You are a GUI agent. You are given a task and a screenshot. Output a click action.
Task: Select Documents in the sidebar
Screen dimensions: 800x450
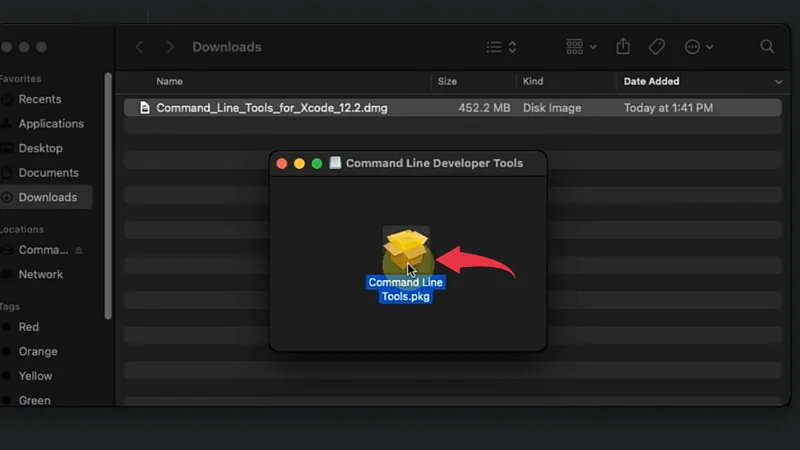48,173
